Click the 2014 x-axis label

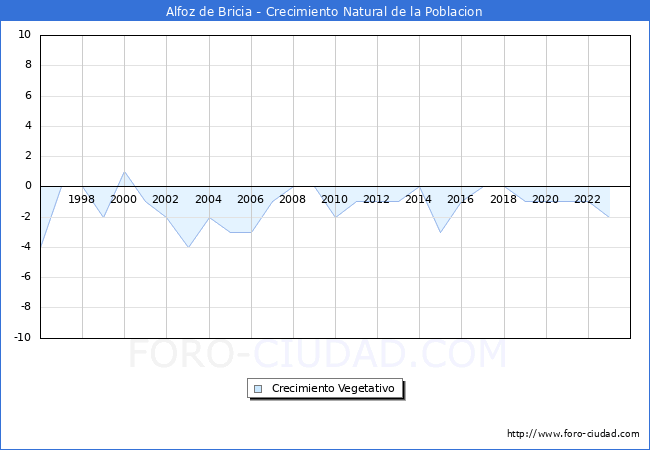point(418,199)
